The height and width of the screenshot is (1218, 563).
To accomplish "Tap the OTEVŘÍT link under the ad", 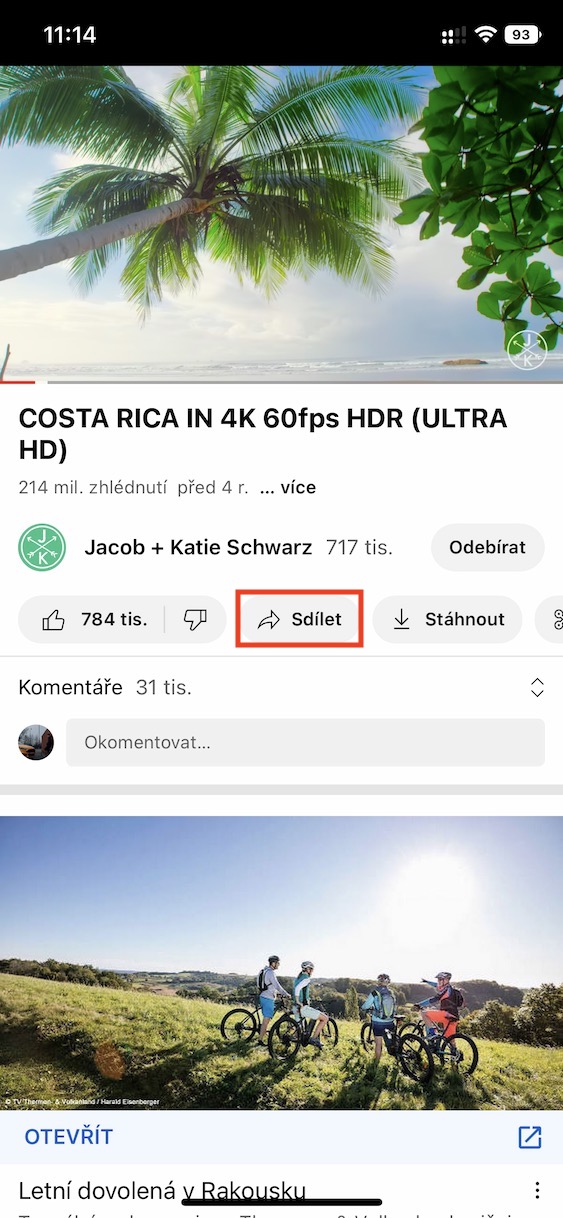I will tap(69, 1137).
